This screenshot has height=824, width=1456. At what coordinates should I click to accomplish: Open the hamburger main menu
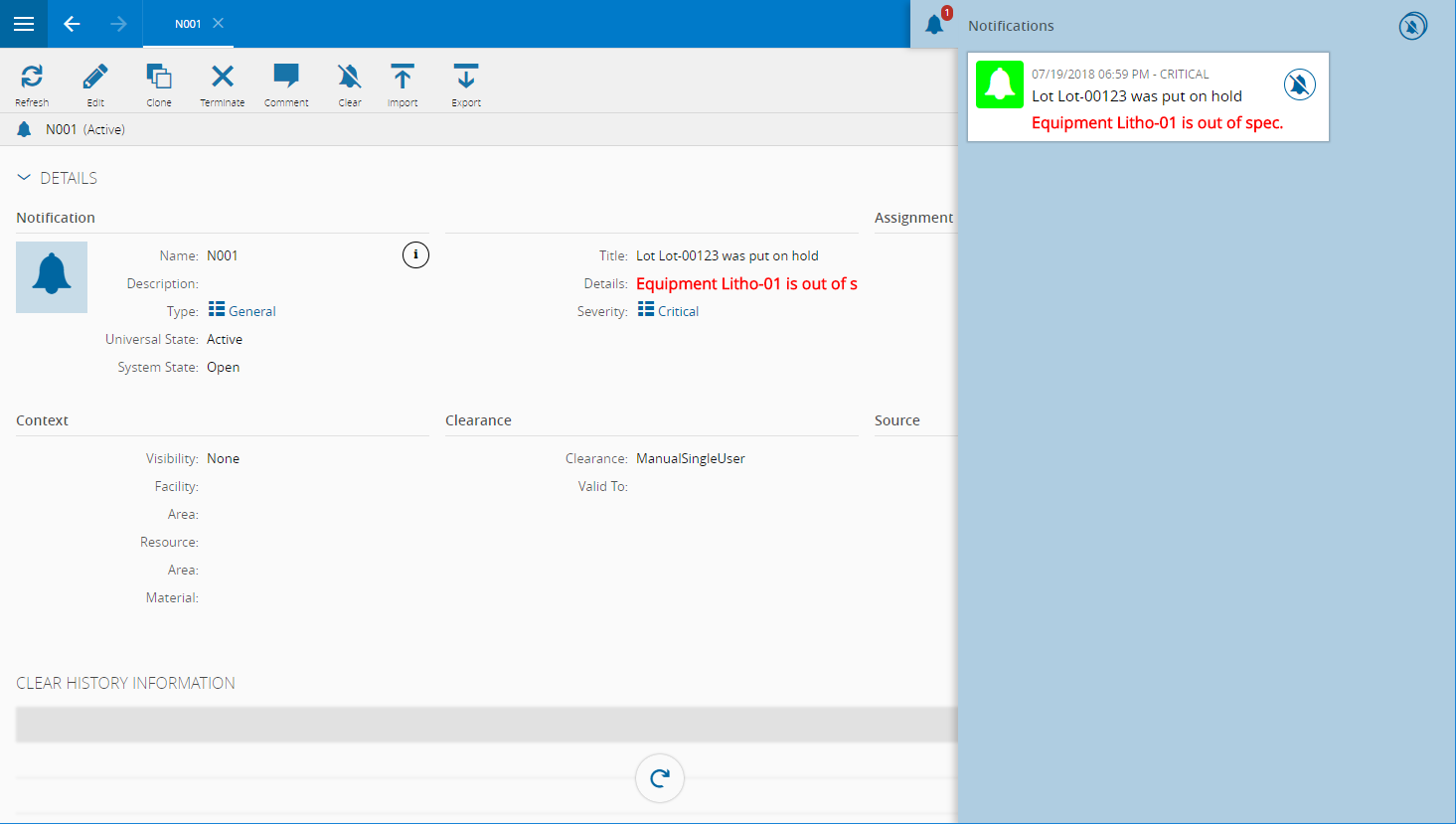pos(24,24)
